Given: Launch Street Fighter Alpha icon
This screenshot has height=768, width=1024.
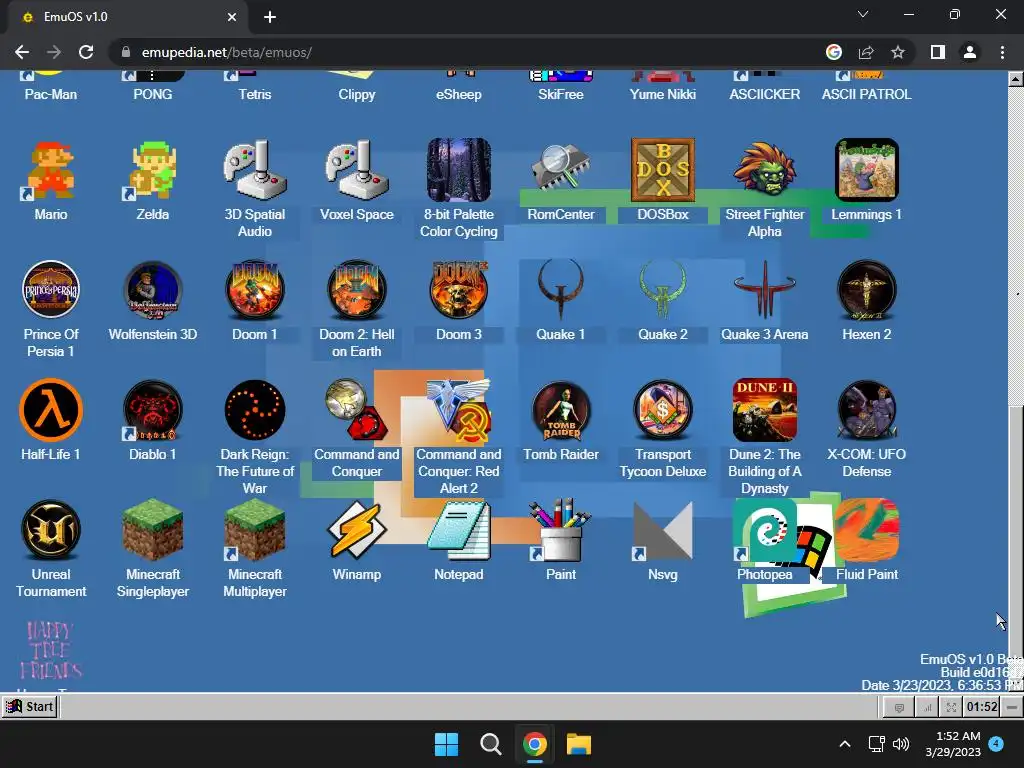Looking at the screenshot, I should pyautogui.click(x=765, y=171).
